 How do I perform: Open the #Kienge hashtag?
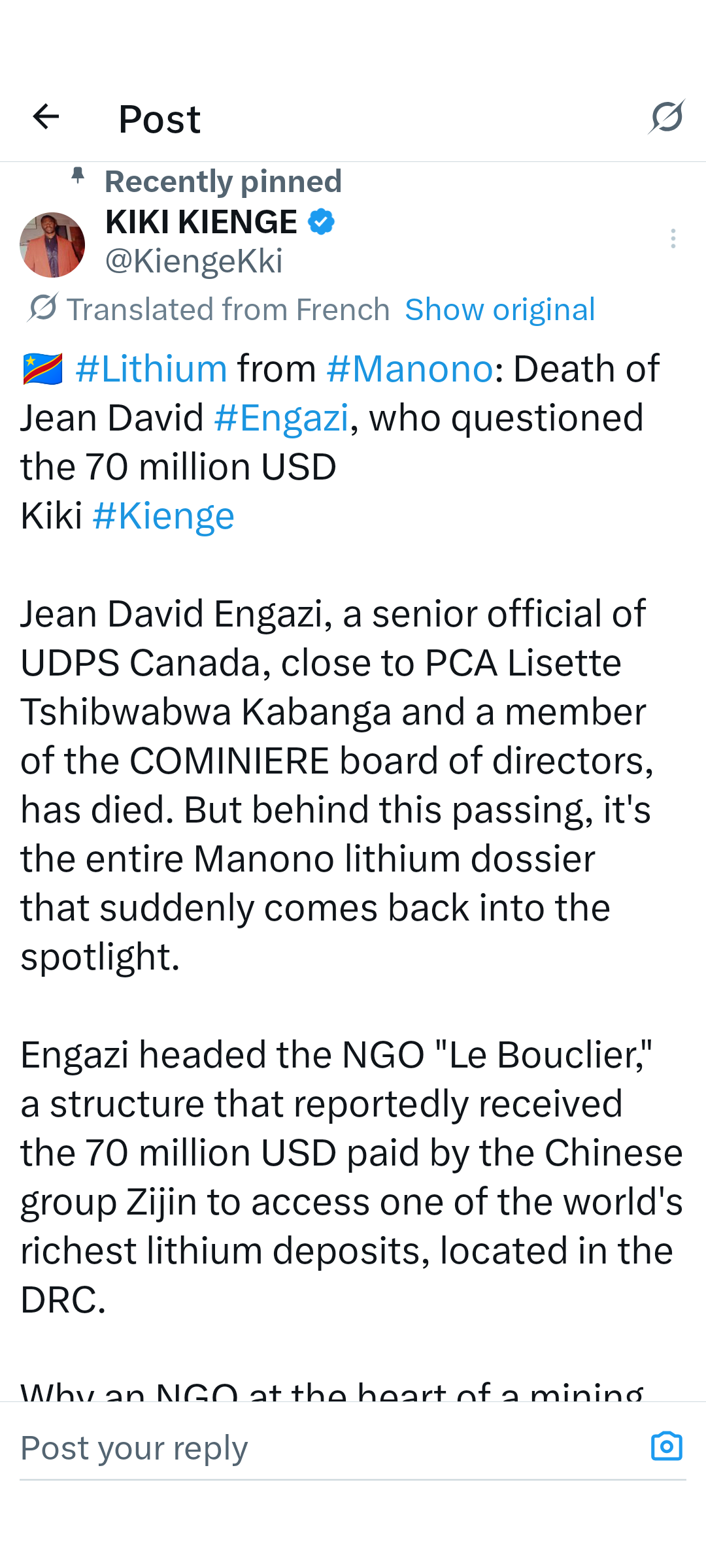[163, 516]
